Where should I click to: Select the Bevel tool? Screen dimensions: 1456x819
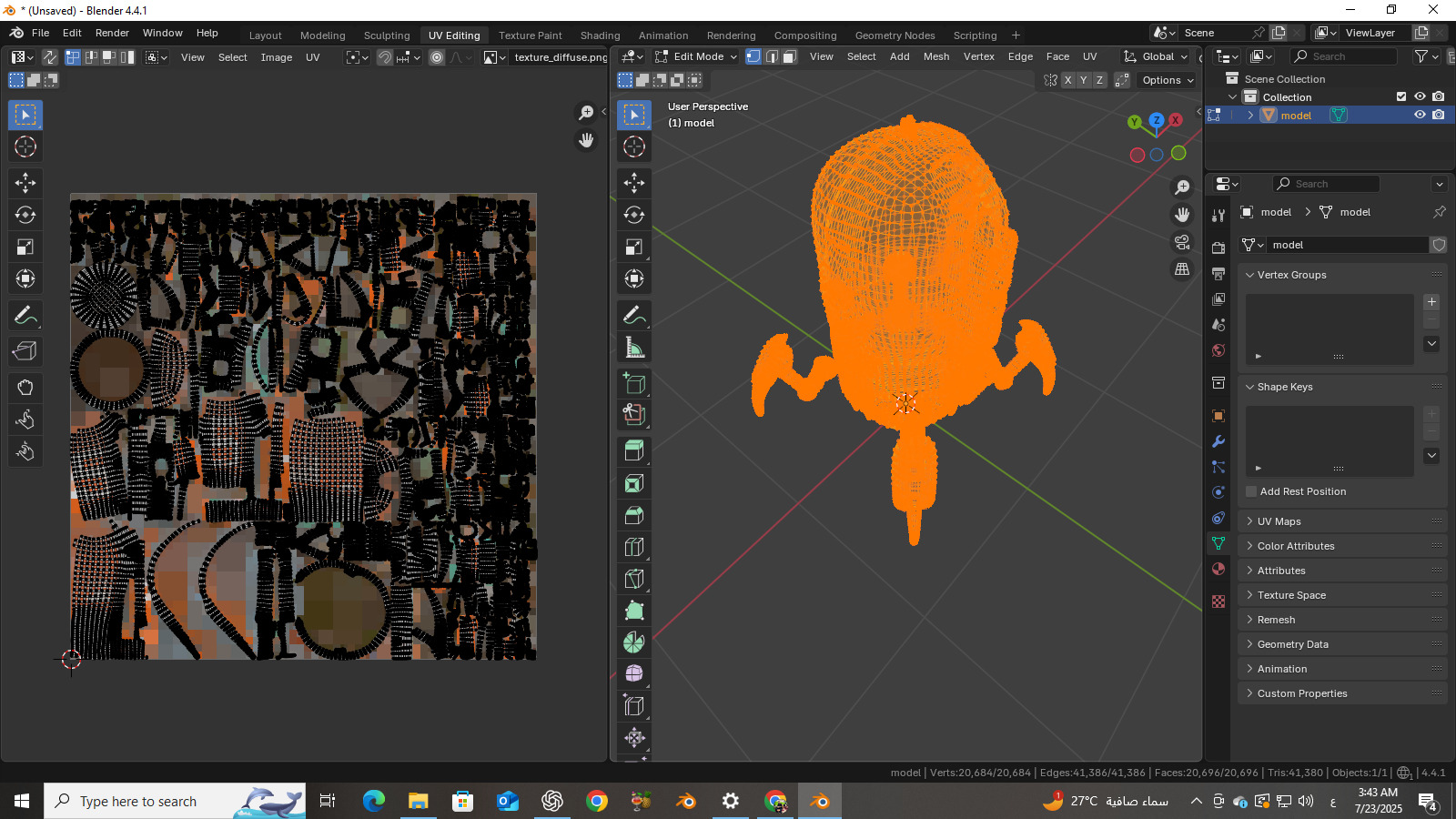(634, 515)
